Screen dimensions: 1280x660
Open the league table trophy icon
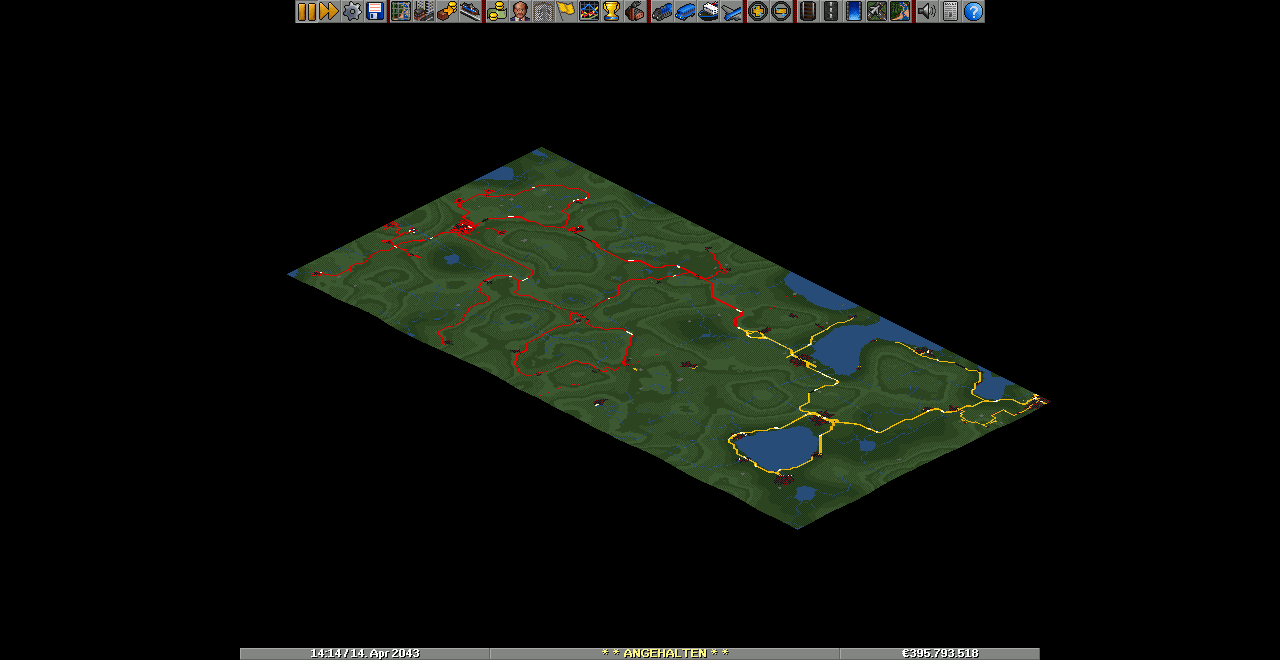612,11
